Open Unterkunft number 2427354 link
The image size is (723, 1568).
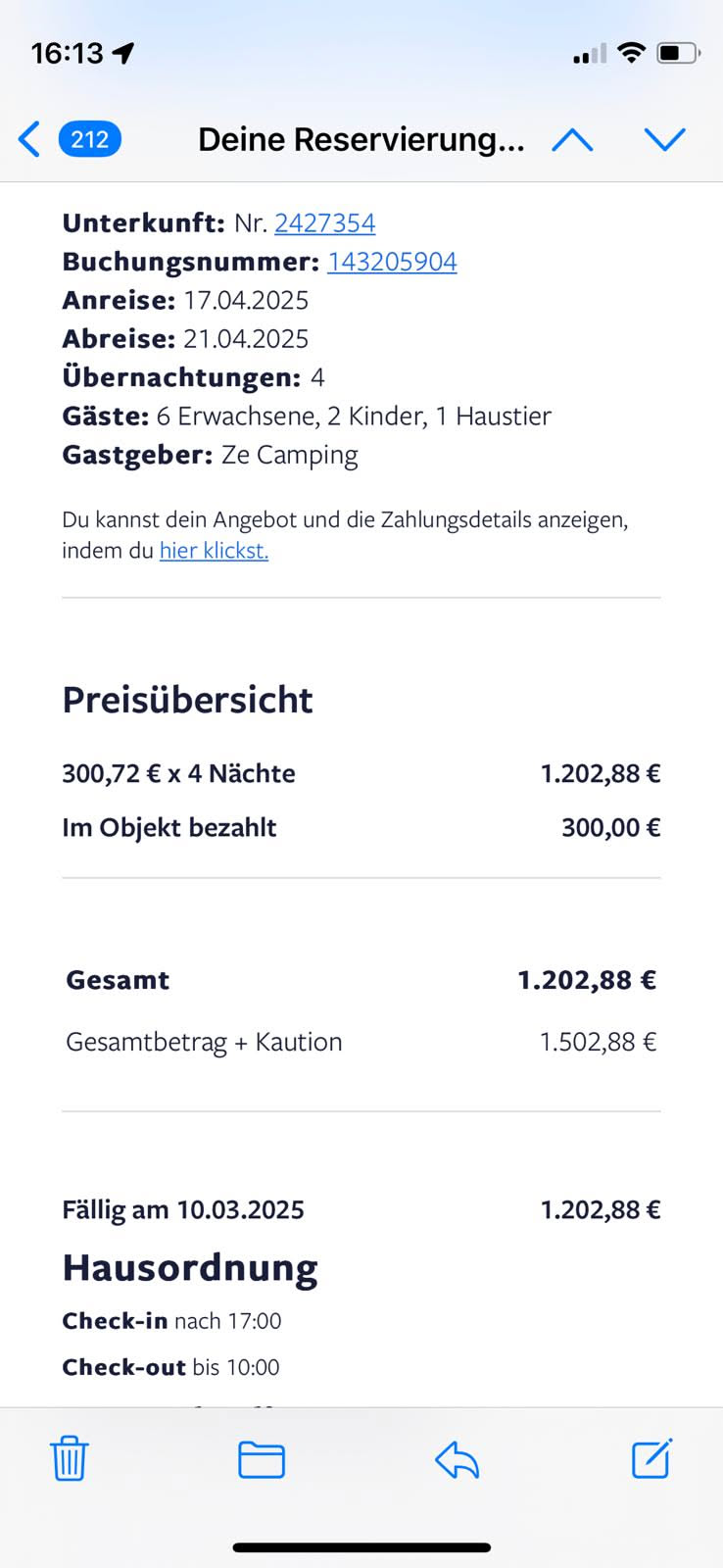click(324, 223)
